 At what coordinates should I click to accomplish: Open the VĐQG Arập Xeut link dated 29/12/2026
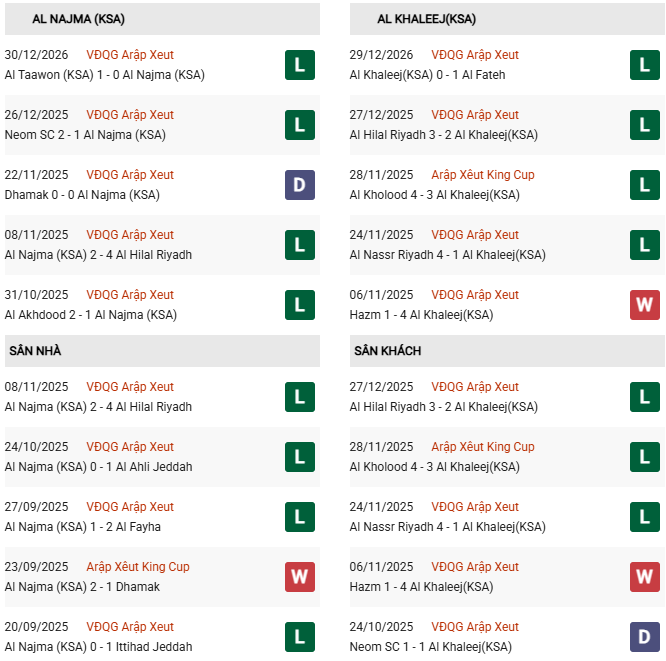coord(475,55)
